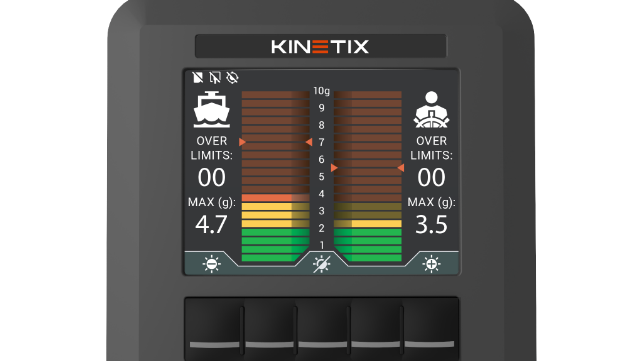Image resolution: width=643 pixels, height=361 pixels.
Task: Click the 10g label on the scale
Action: [322, 91]
